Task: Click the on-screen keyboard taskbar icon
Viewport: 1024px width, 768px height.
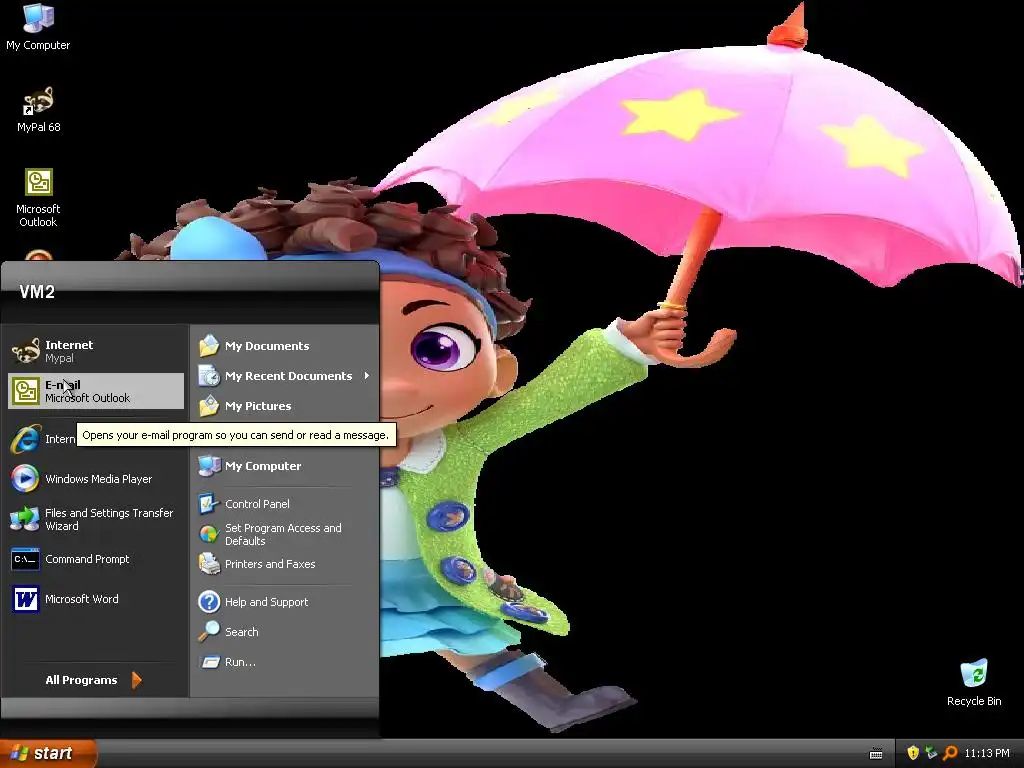Action: click(876, 754)
